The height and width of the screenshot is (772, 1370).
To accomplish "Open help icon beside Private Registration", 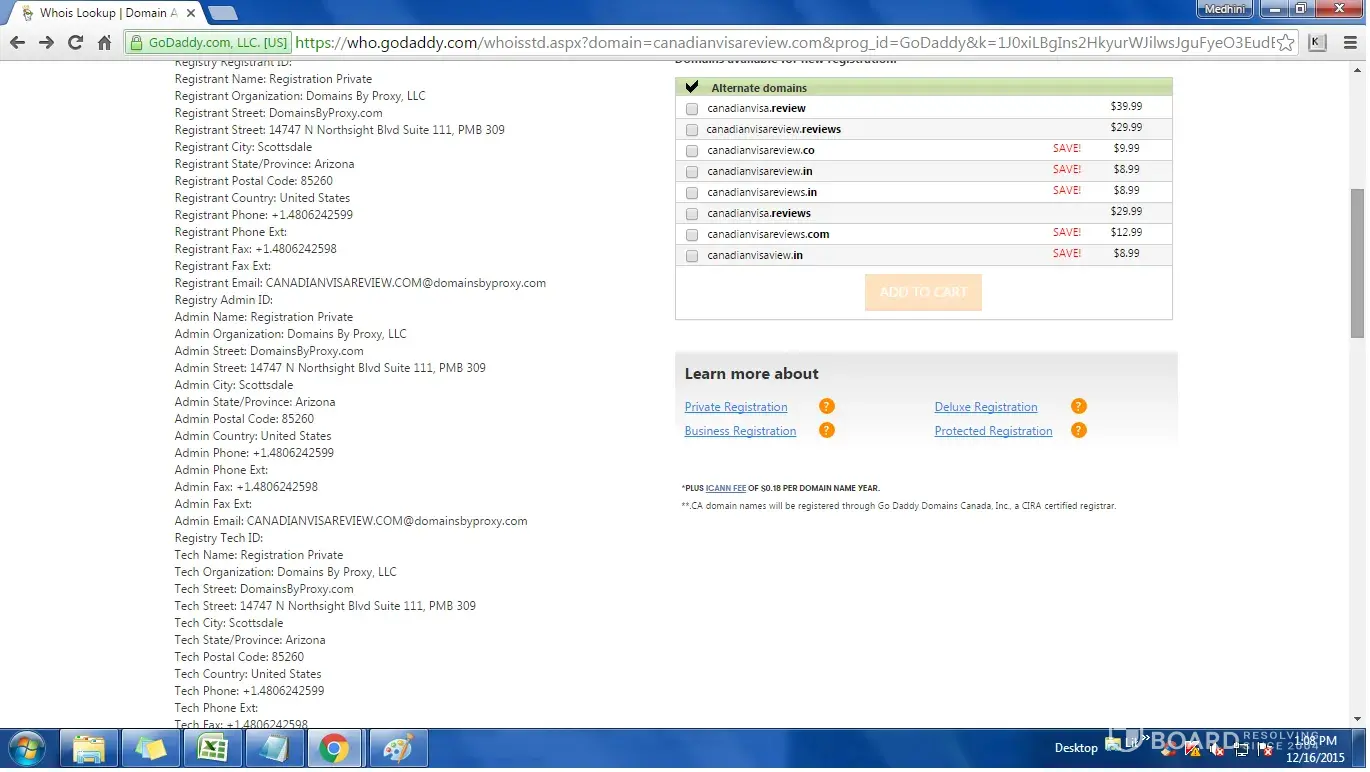I will click(826, 406).
